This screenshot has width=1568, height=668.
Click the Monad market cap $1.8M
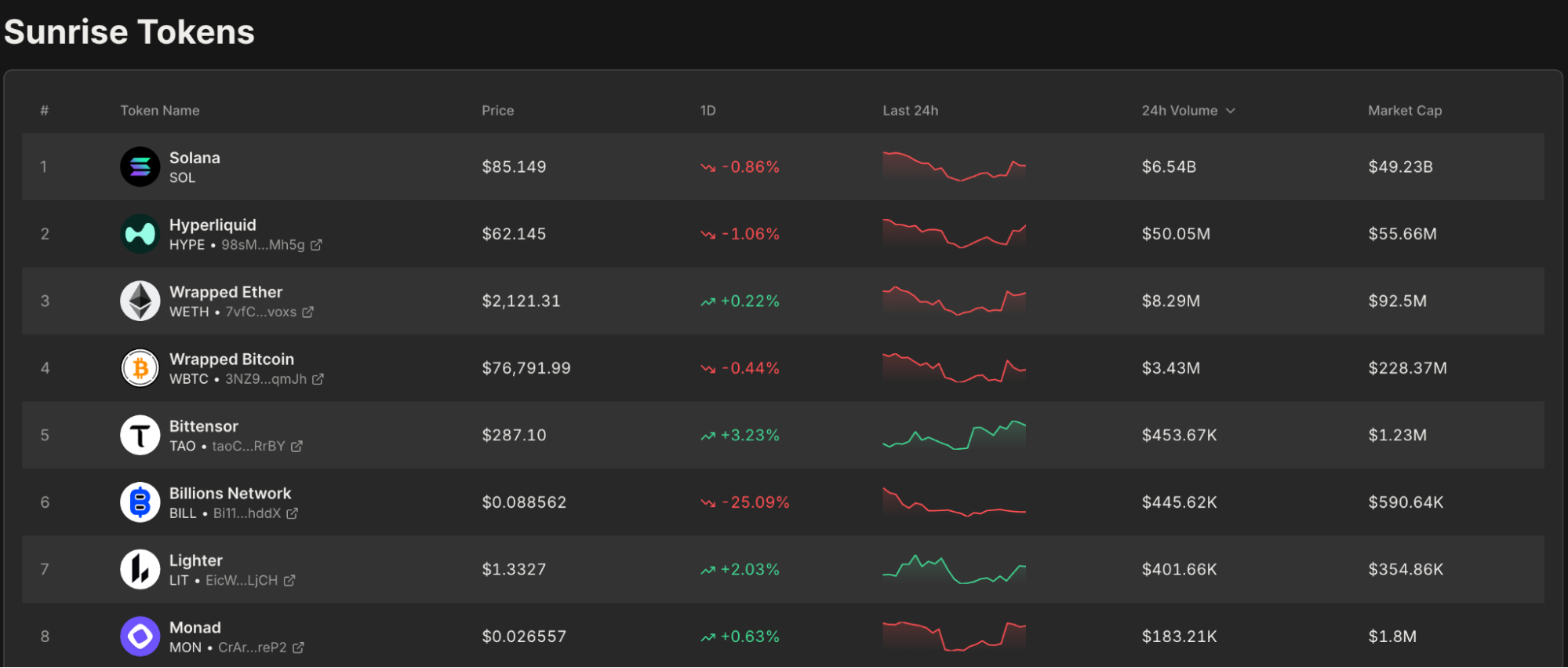(x=1392, y=637)
